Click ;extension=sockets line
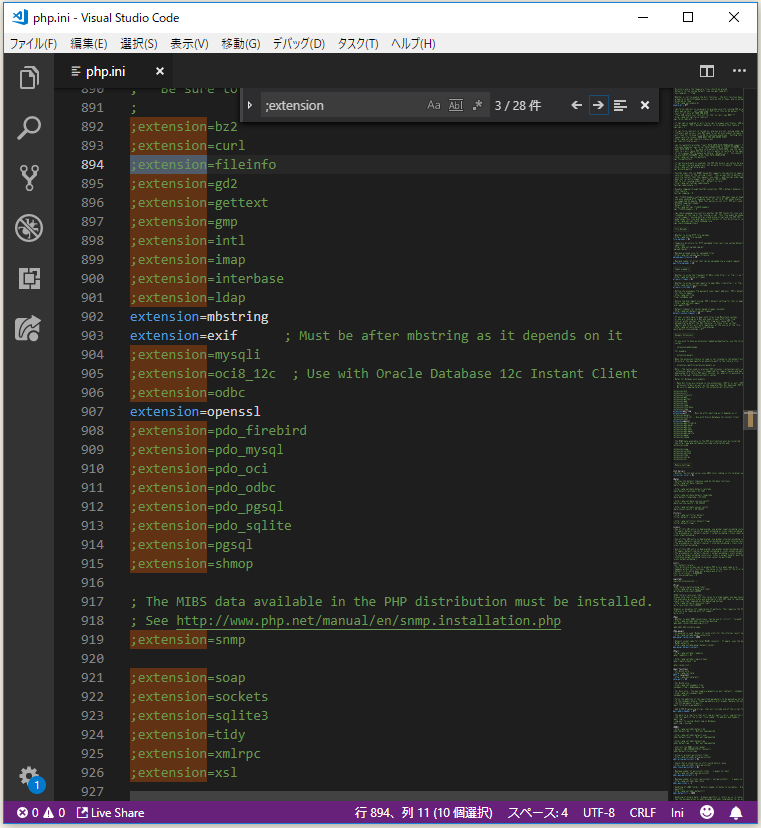The height and width of the screenshot is (828, 761). pyautogui.click(x=199, y=697)
